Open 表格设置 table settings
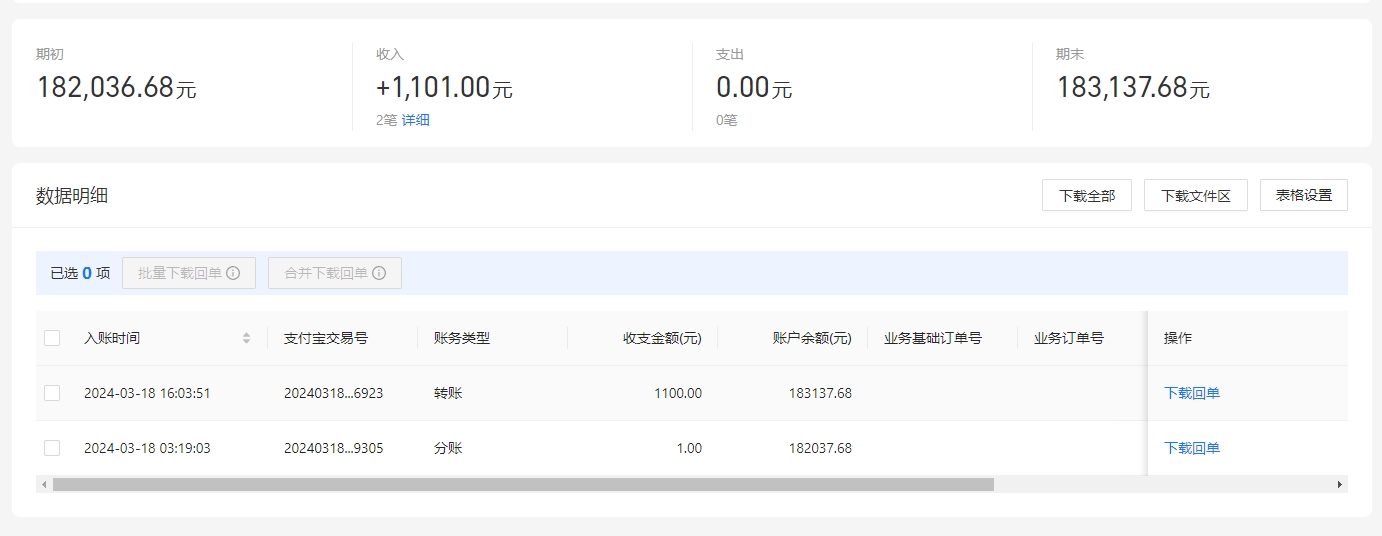Image resolution: width=1382 pixels, height=536 pixels. pos(1304,195)
